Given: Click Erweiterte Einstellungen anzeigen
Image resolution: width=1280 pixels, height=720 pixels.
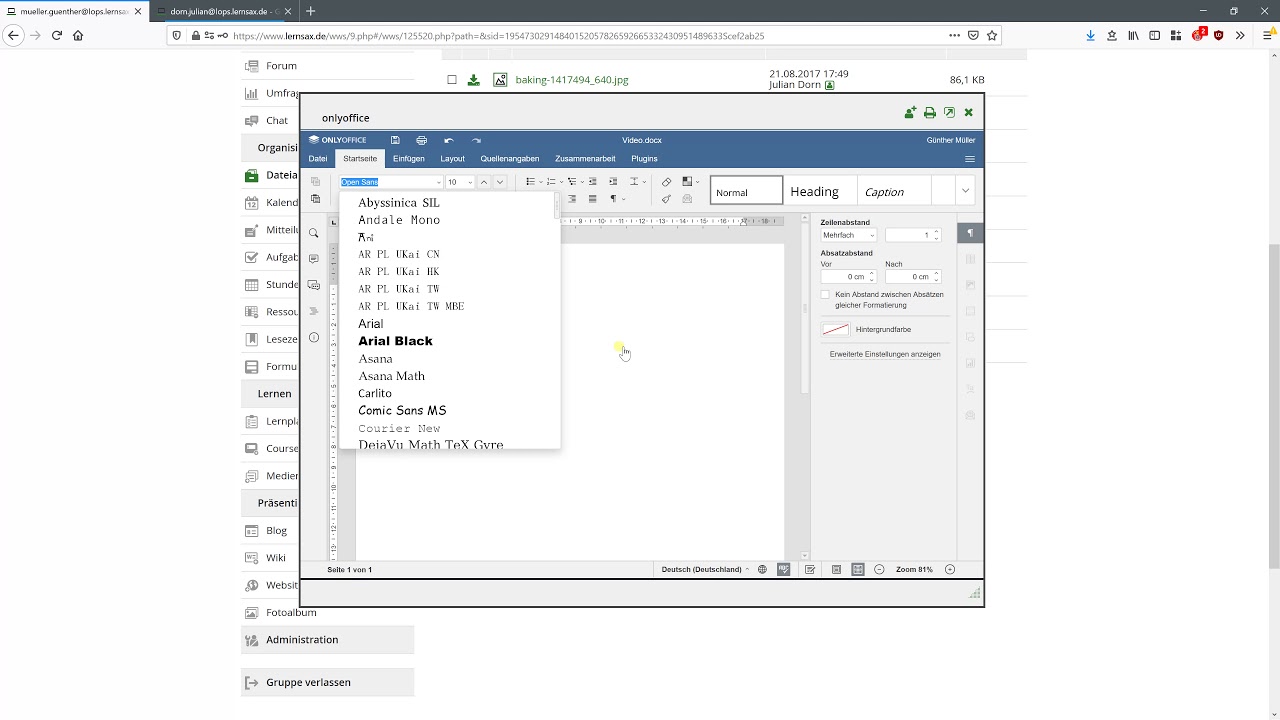Looking at the screenshot, I should [x=885, y=354].
